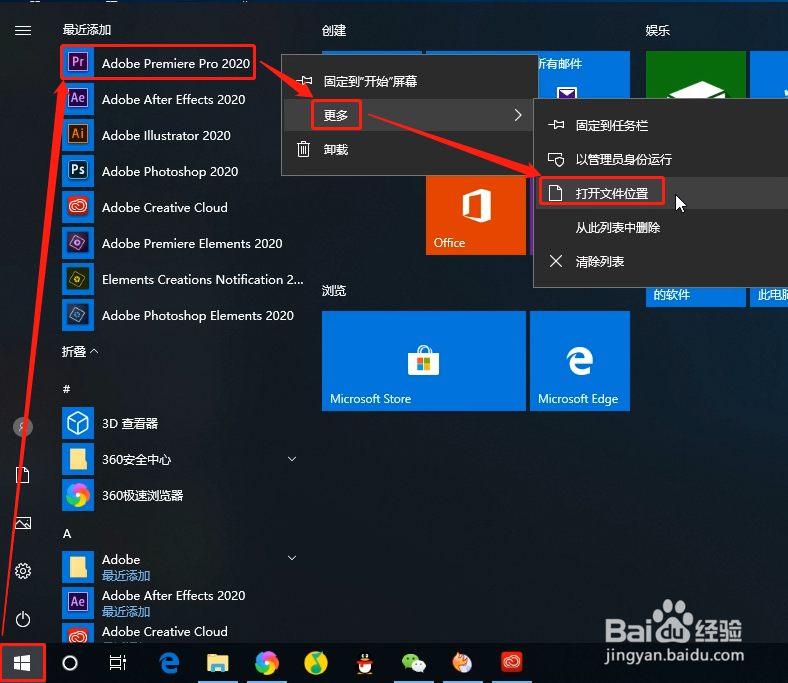Launch Edge from the taskbar
The height and width of the screenshot is (683, 788).
coord(169,663)
